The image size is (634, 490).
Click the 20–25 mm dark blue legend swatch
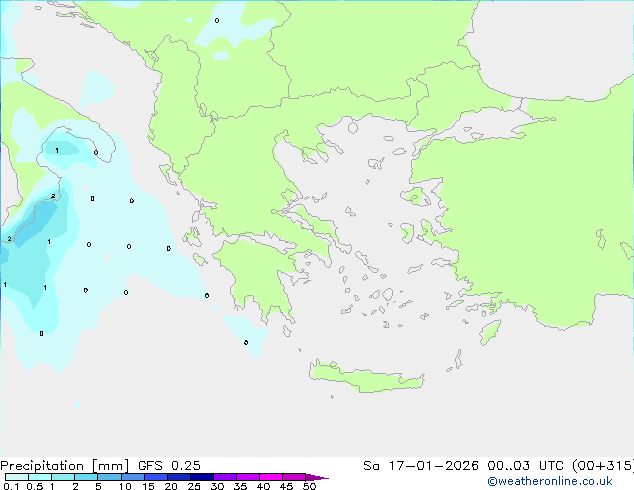178,477
